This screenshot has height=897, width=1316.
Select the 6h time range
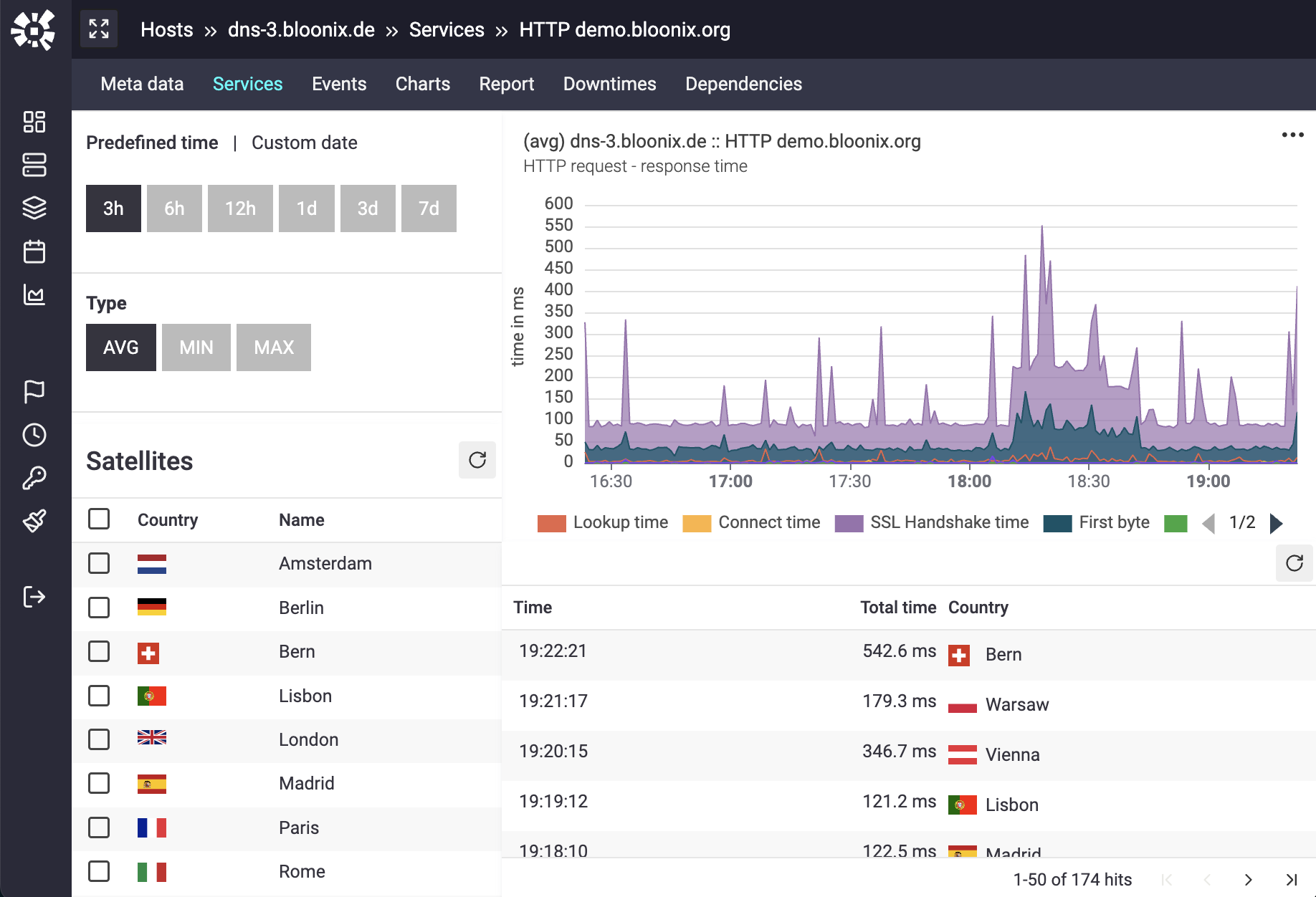[x=174, y=208]
